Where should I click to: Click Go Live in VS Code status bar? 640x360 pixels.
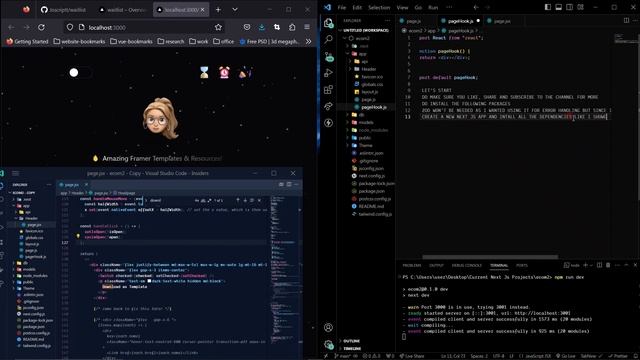[x=566, y=356]
